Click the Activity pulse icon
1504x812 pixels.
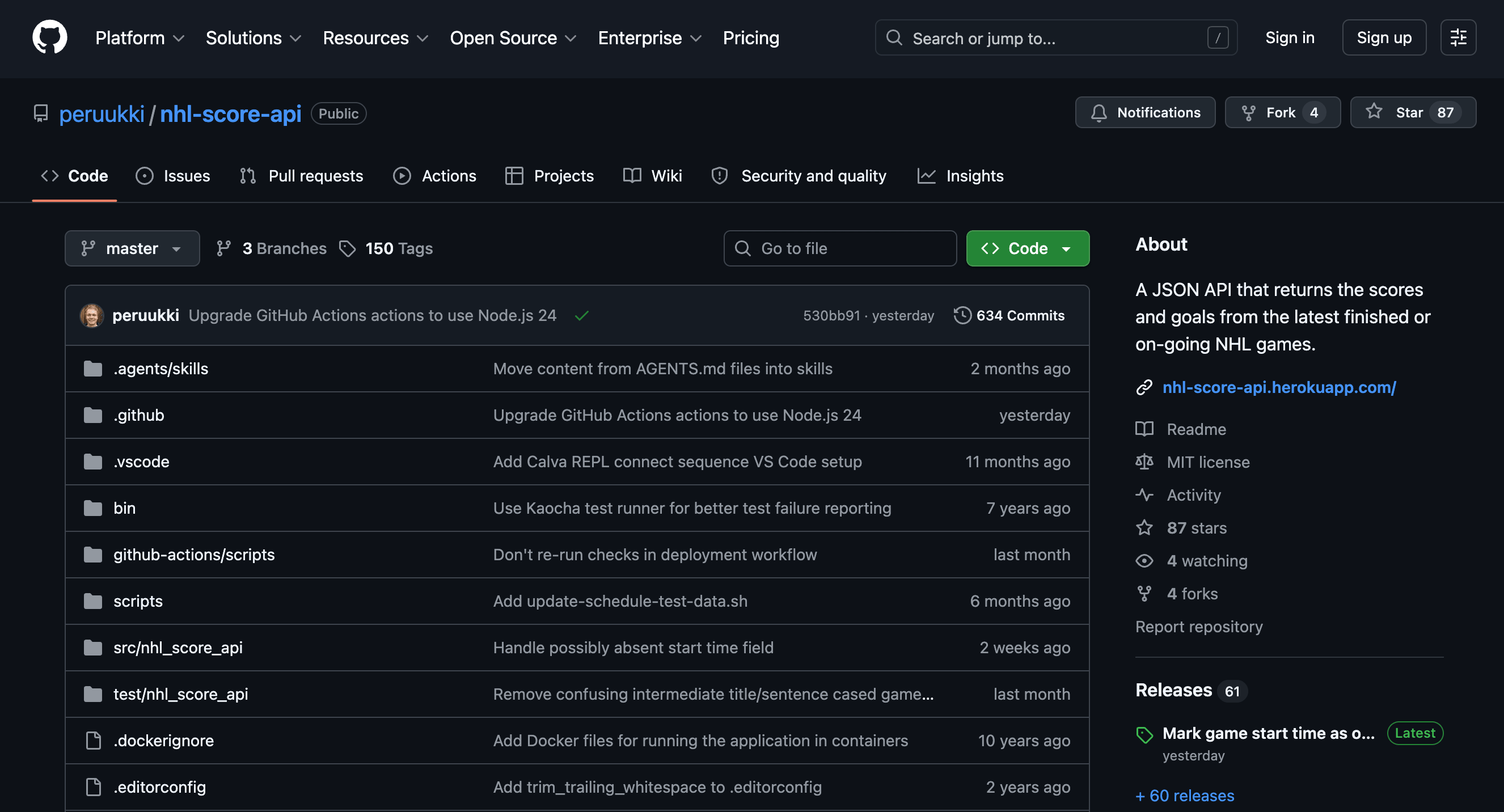click(x=1144, y=495)
